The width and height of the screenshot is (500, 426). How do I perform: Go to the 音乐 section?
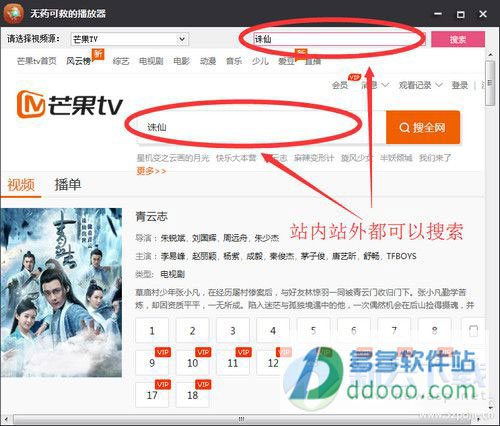(x=234, y=61)
